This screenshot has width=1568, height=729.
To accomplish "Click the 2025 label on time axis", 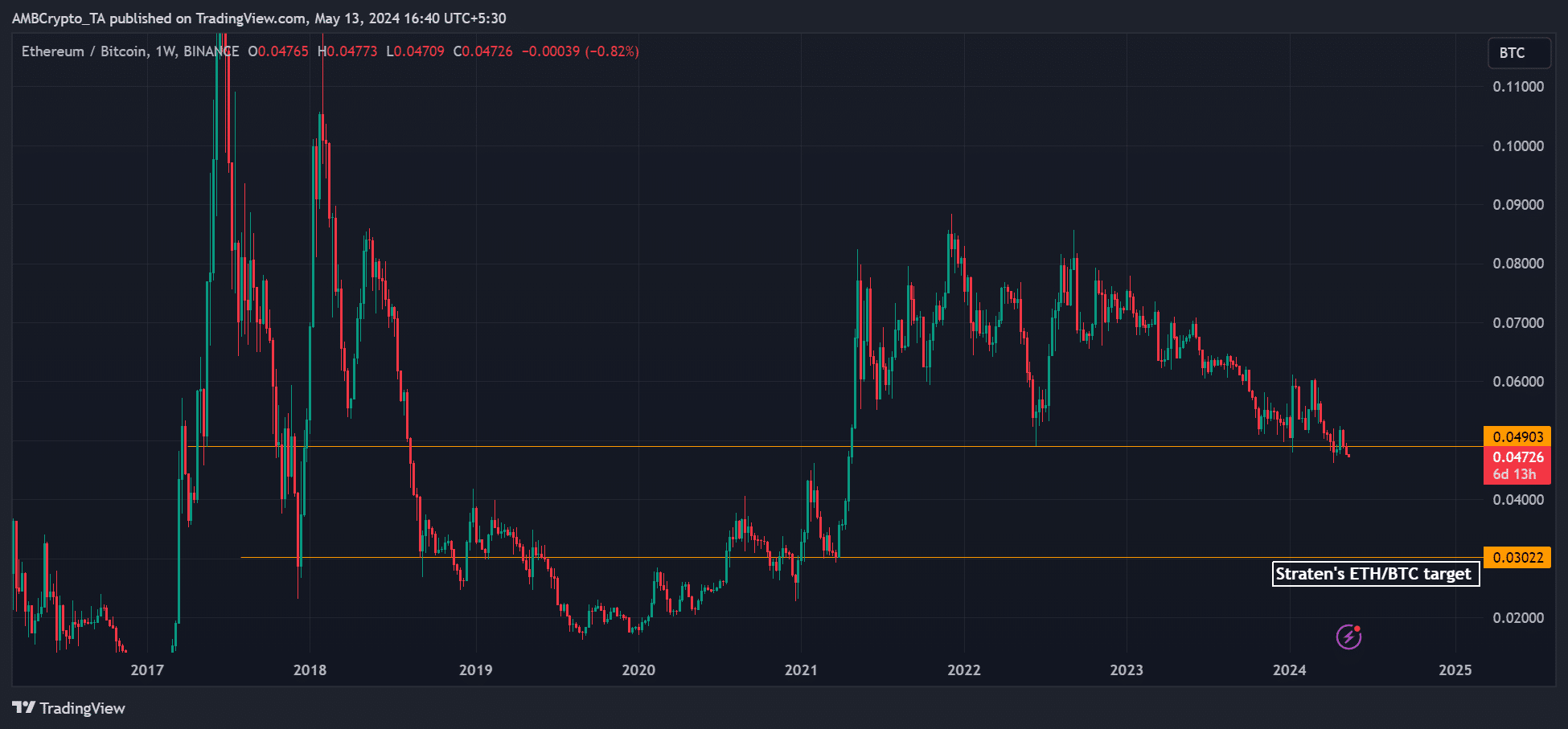I will [x=1455, y=670].
